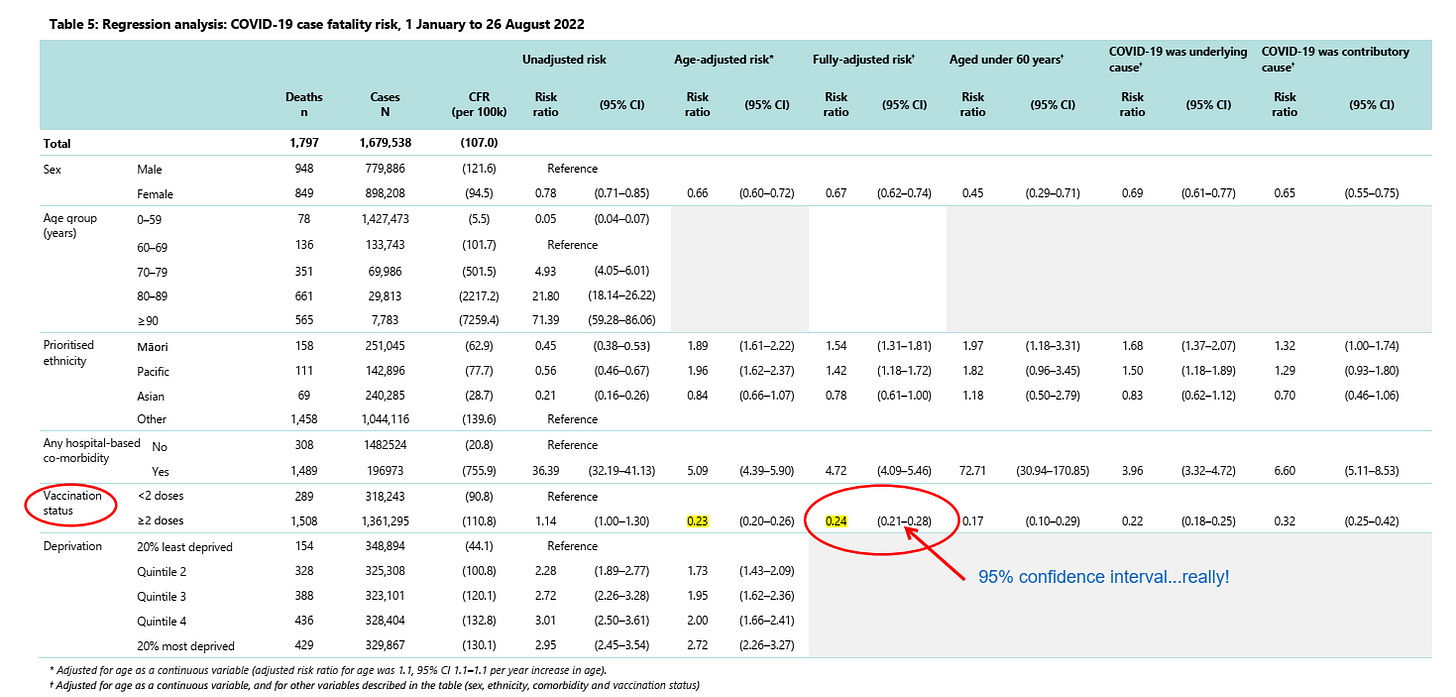Click the unadjusted risk ratio 1.14
Screen dimensions: 1456x697
(x=546, y=521)
